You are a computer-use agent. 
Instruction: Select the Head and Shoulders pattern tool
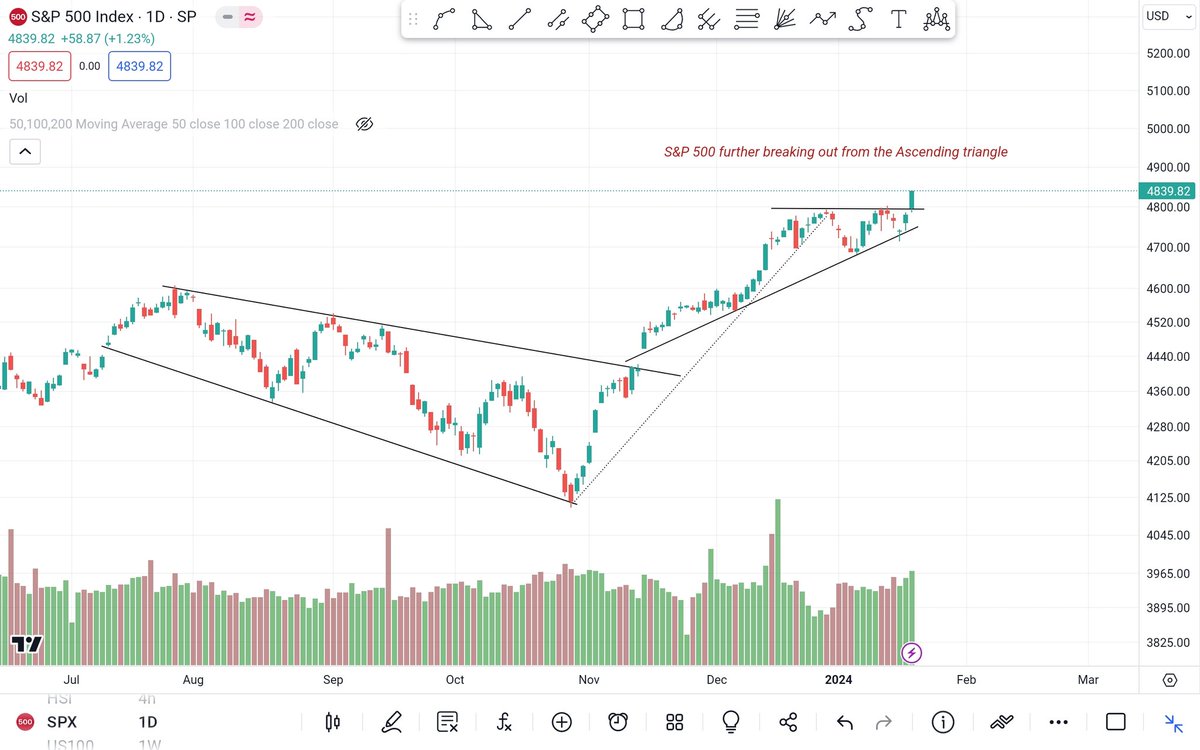pyautogui.click(x=936, y=19)
